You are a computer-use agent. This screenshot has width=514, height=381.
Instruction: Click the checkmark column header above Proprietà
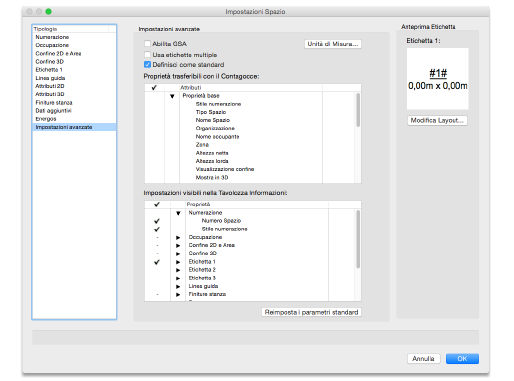coord(157,204)
